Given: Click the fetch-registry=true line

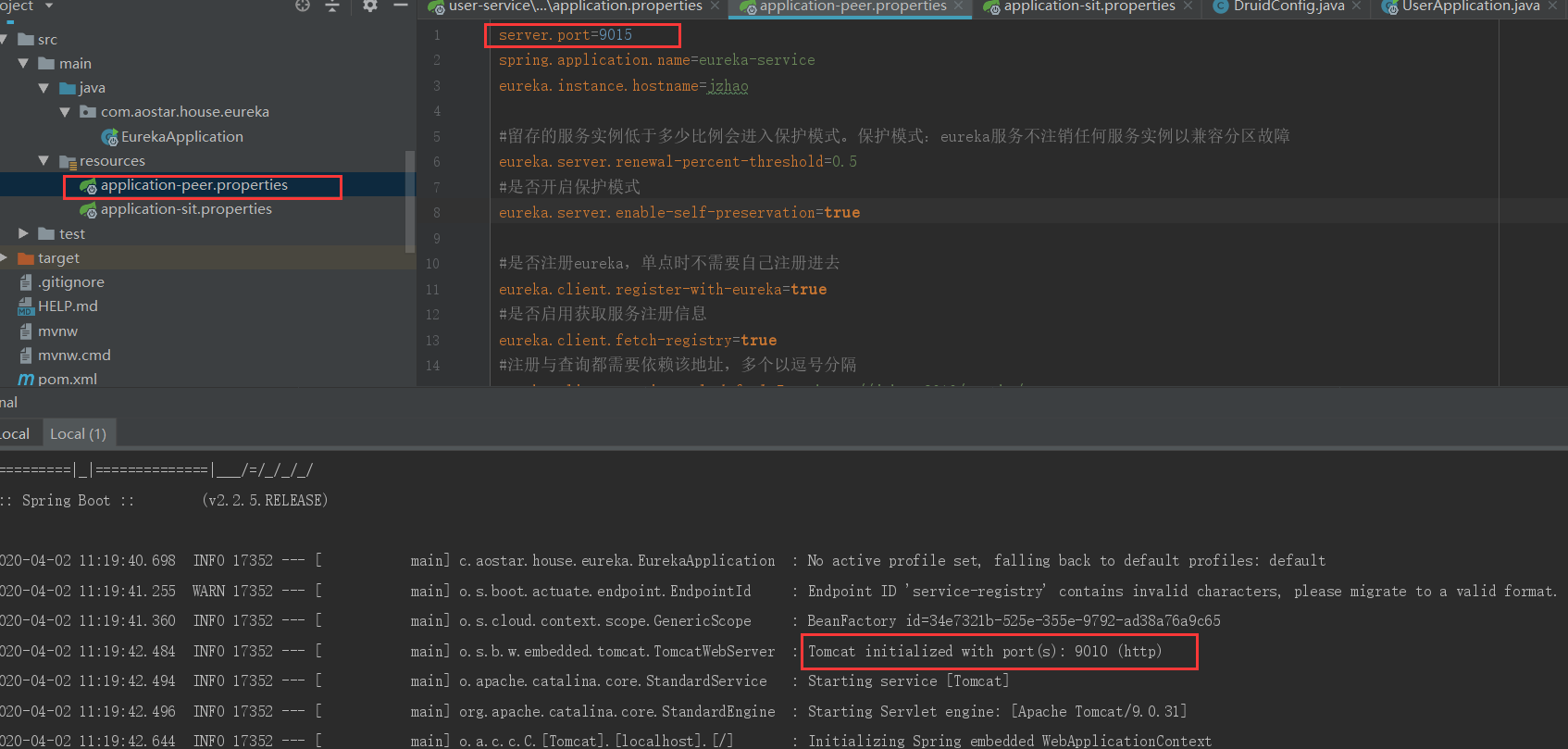Looking at the screenshot, I should [x=638, y=341].
